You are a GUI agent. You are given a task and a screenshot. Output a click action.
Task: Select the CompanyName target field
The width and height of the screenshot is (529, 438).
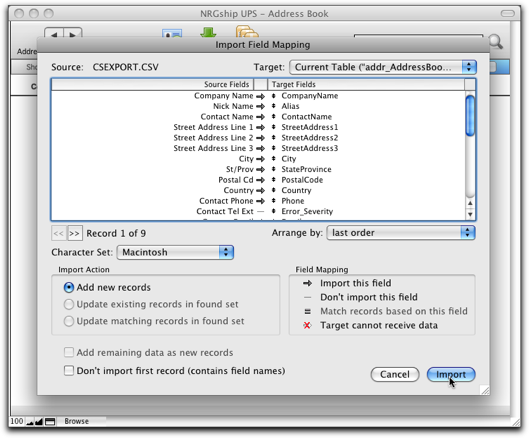pyautogui.click(x=310, y=96)
